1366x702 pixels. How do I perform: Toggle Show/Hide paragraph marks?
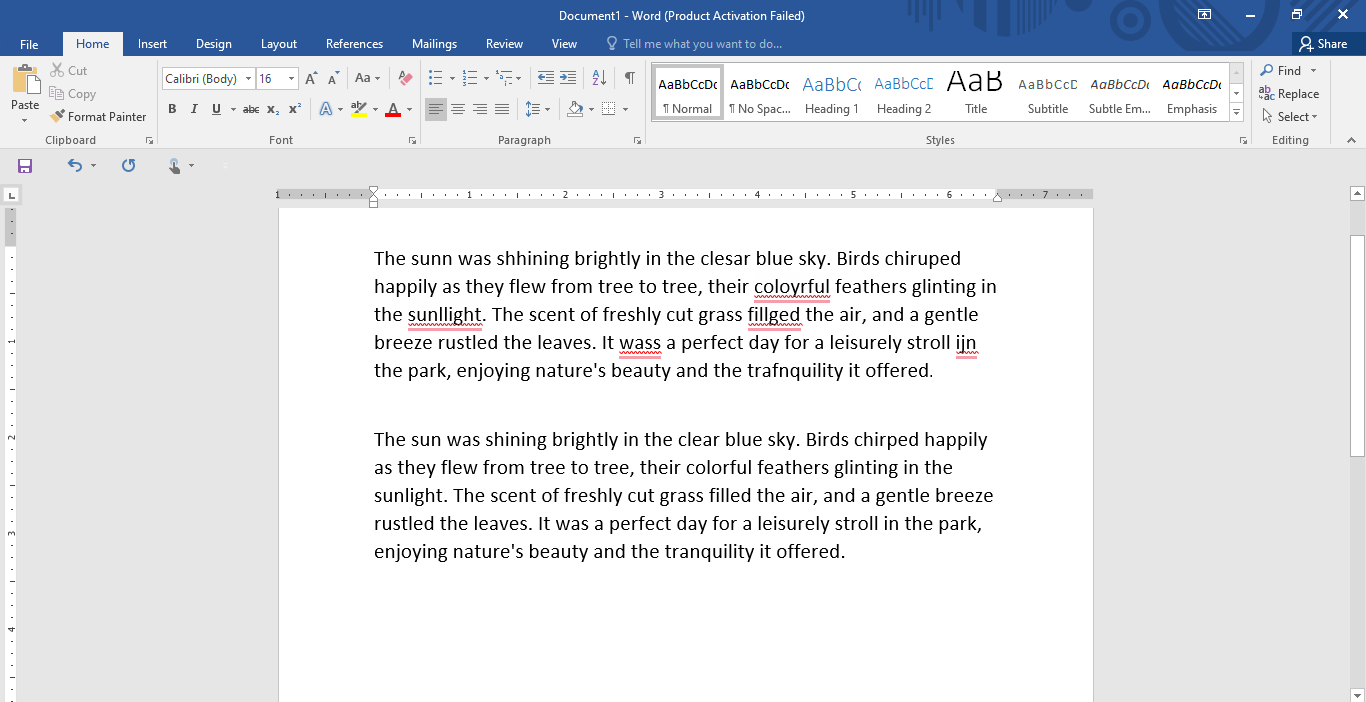(x=629, y=78)
